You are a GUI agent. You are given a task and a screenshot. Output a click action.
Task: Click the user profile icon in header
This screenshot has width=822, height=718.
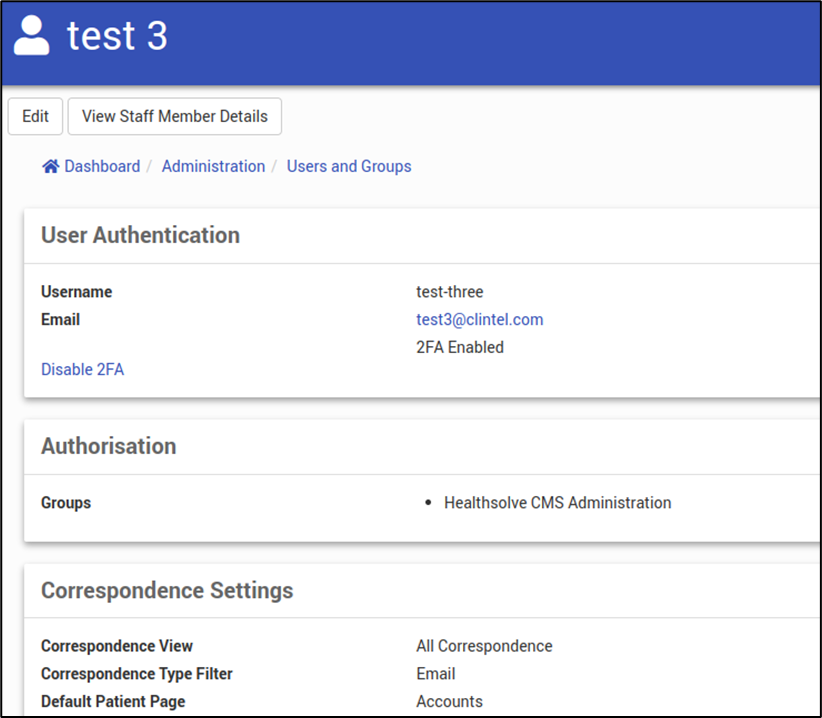click(31, 36)
